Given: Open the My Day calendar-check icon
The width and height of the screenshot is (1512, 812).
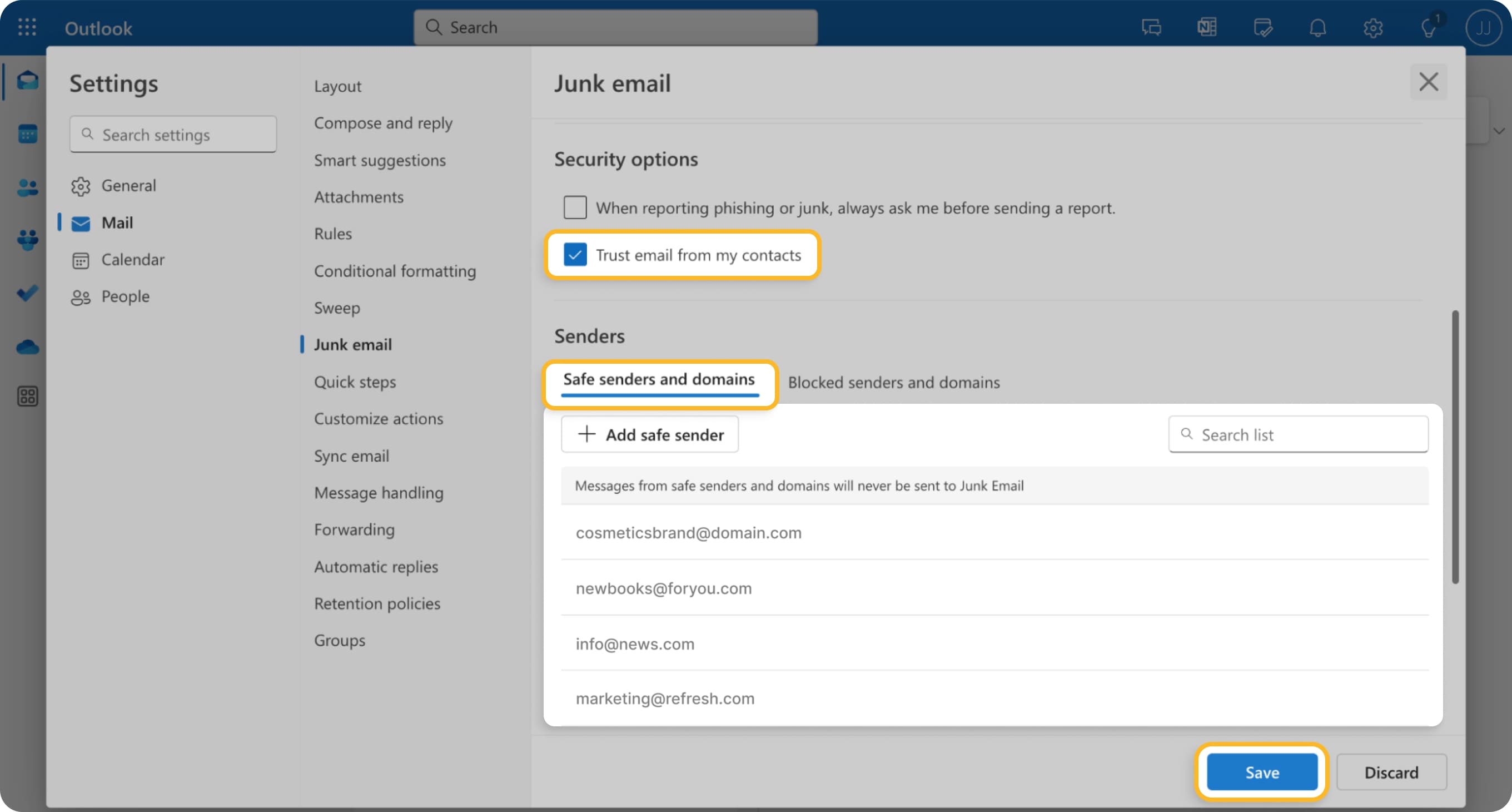Looking at the screenshot, I should click(x=1262, y=28).
